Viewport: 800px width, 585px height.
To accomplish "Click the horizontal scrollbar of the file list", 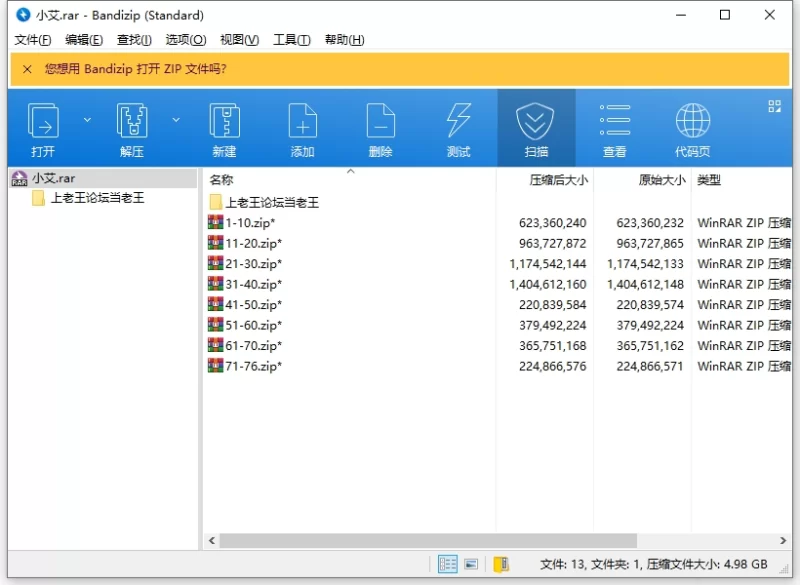I will (480, 540).
